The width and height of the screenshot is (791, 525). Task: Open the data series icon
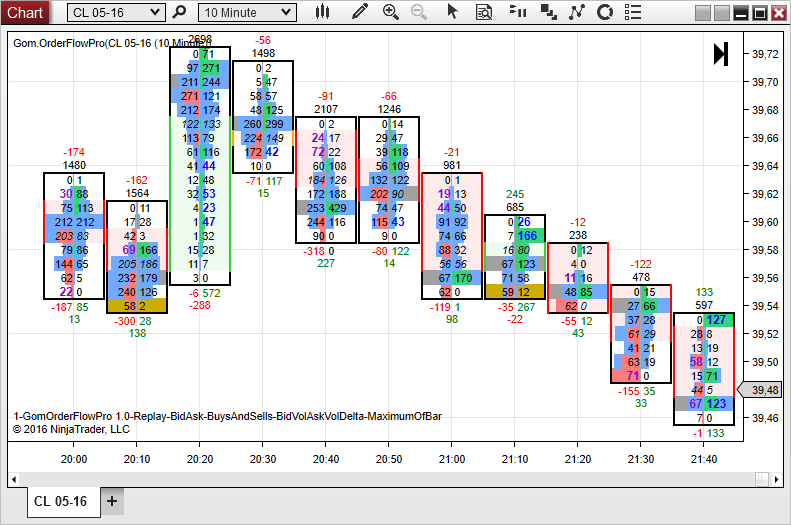click(548, 12)
